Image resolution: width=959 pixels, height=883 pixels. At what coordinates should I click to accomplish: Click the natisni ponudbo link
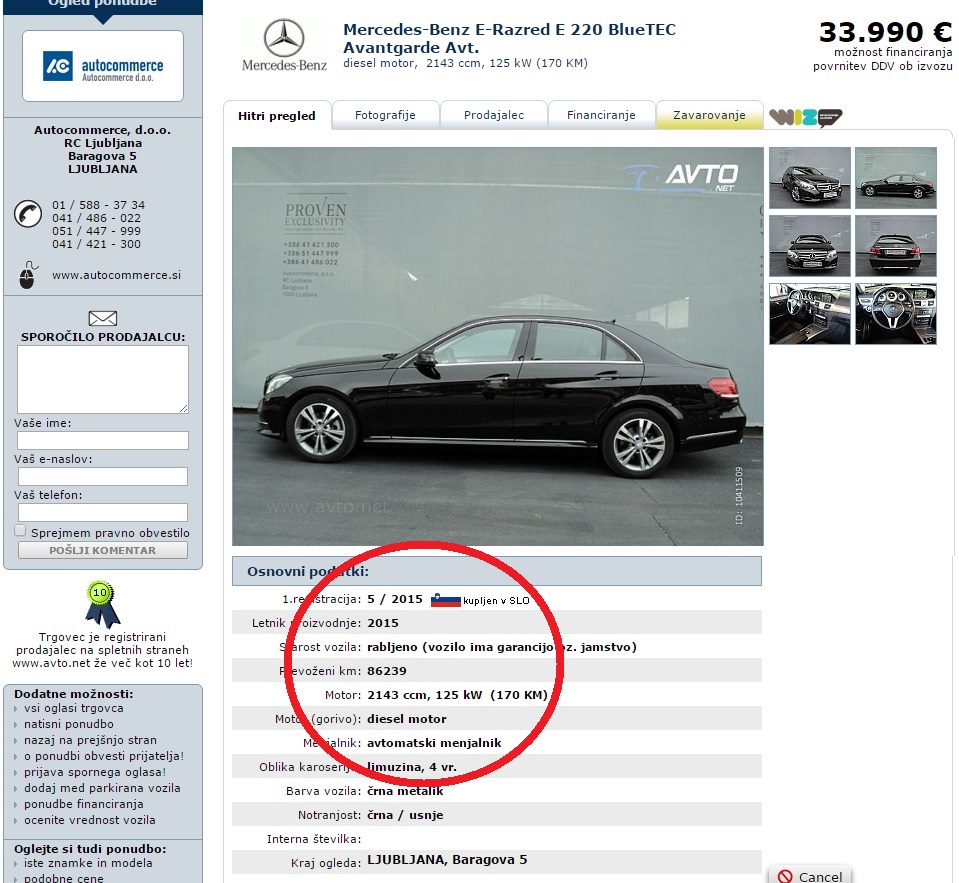(x=68, y=724)
